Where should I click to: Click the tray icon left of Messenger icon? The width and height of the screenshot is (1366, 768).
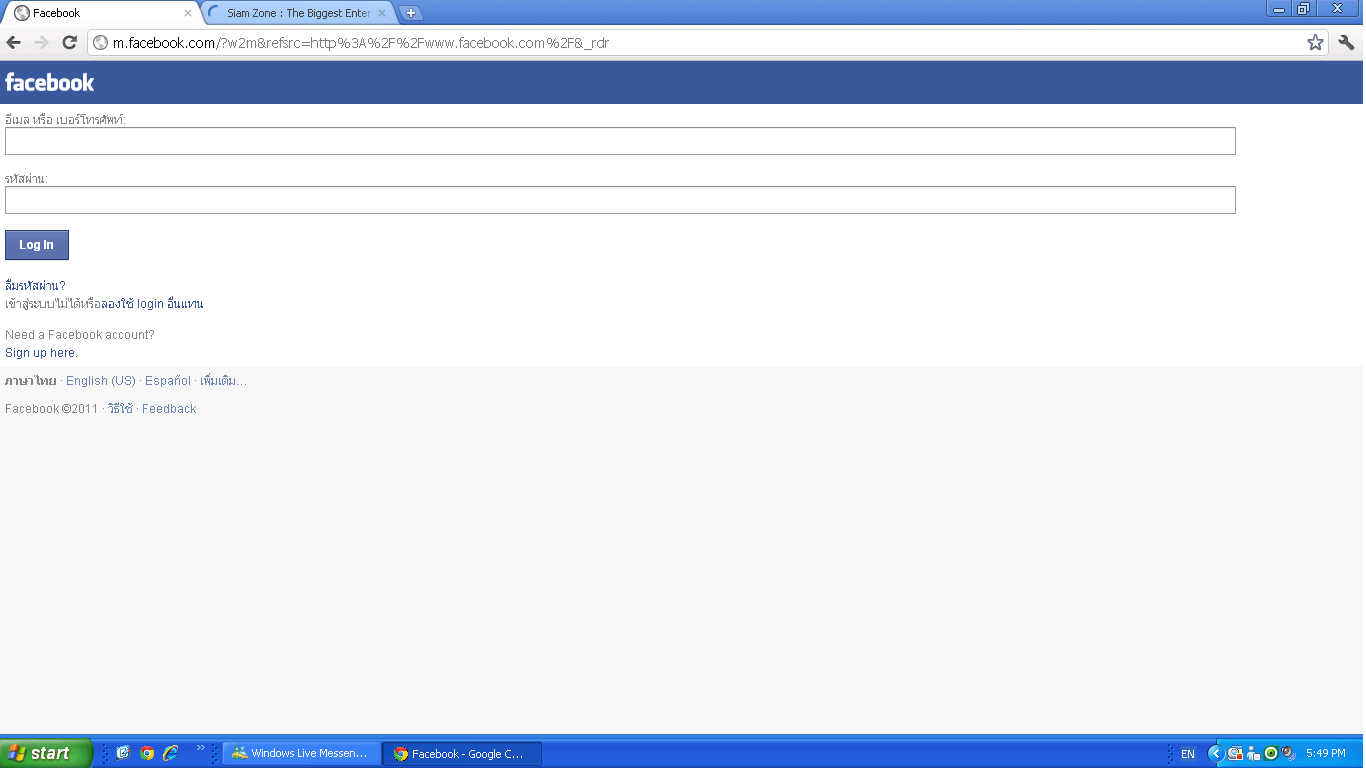point(1235,753)
